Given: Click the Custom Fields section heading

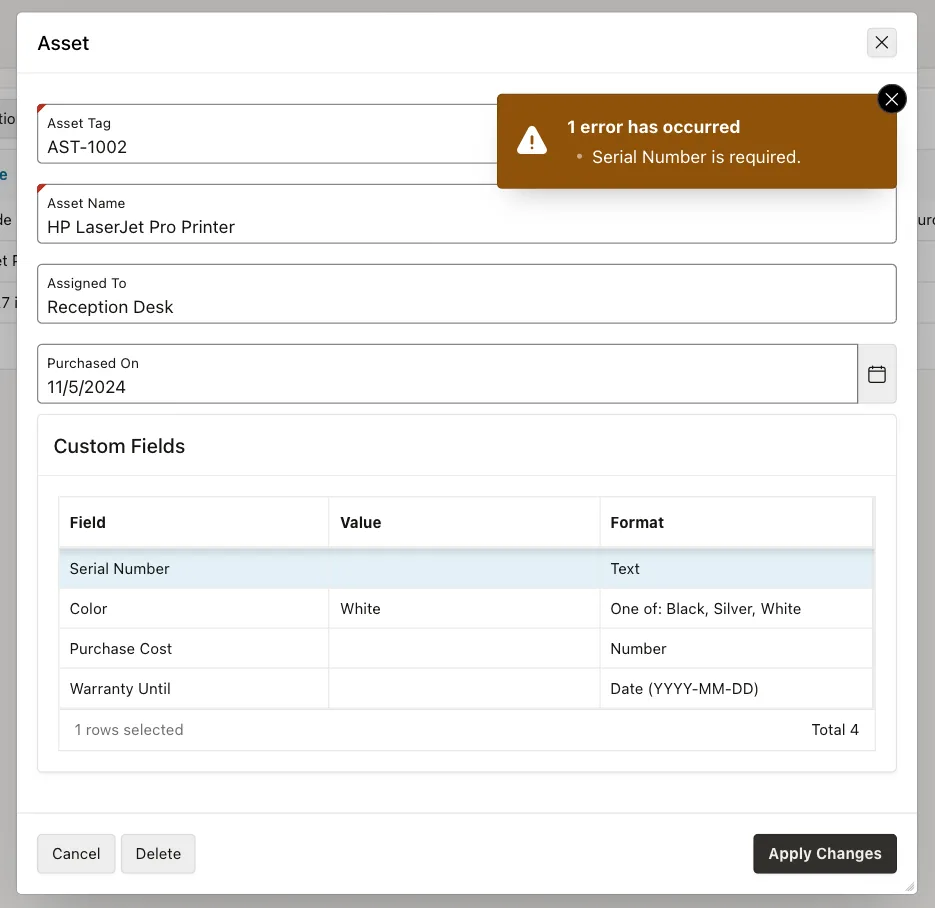Looking at the screenshot, I should (119, 446).
